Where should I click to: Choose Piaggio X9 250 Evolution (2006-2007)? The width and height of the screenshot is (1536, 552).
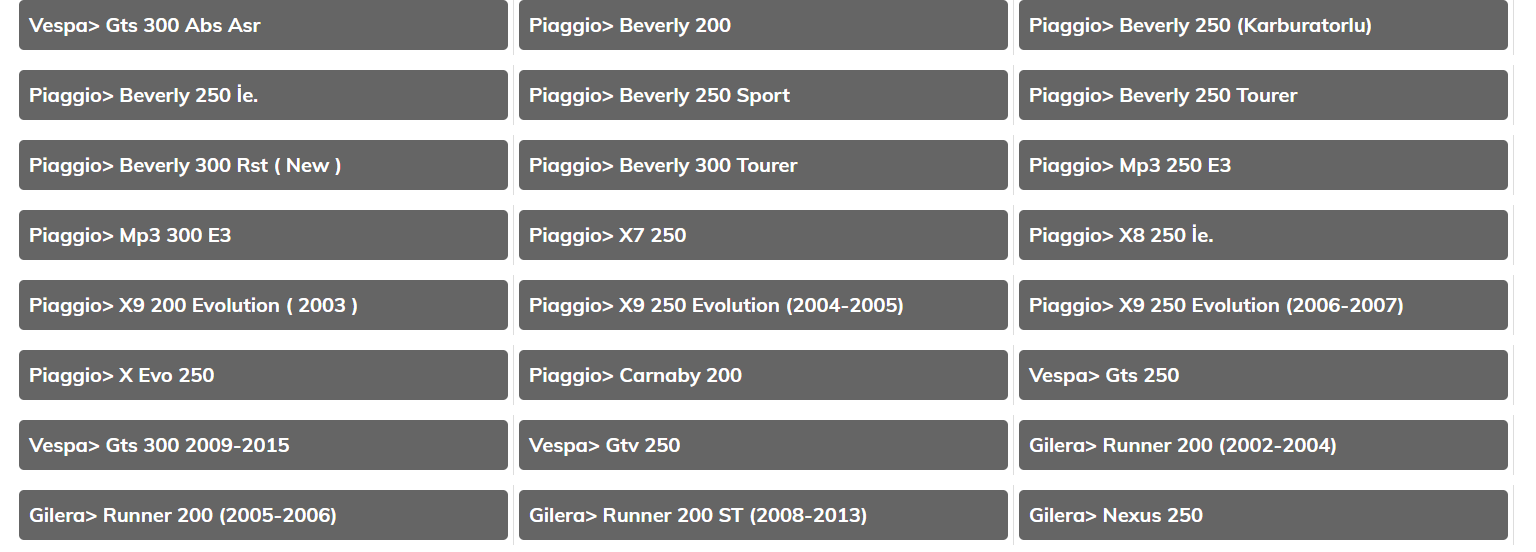click(1263, 305)
